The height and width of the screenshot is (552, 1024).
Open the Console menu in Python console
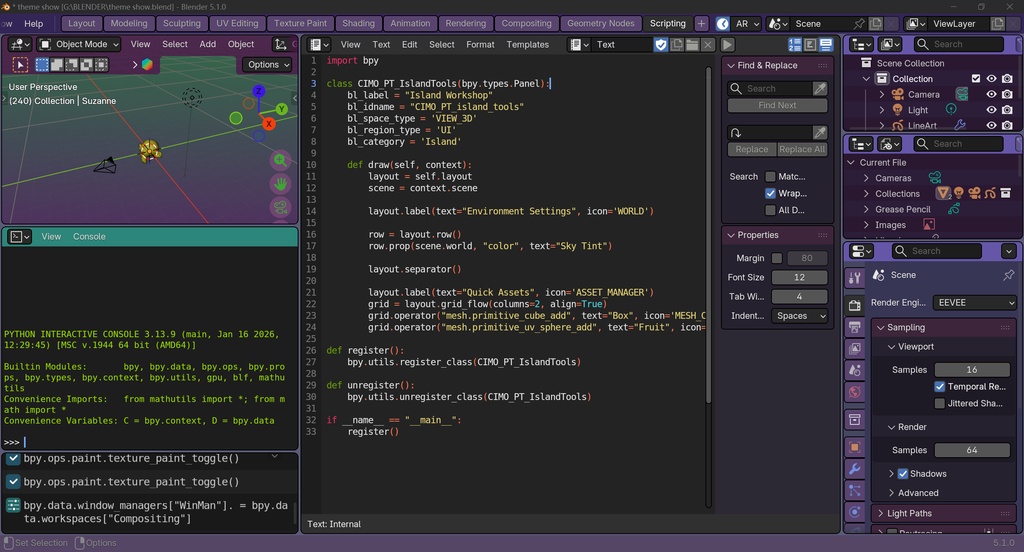(x=89, y=236)
